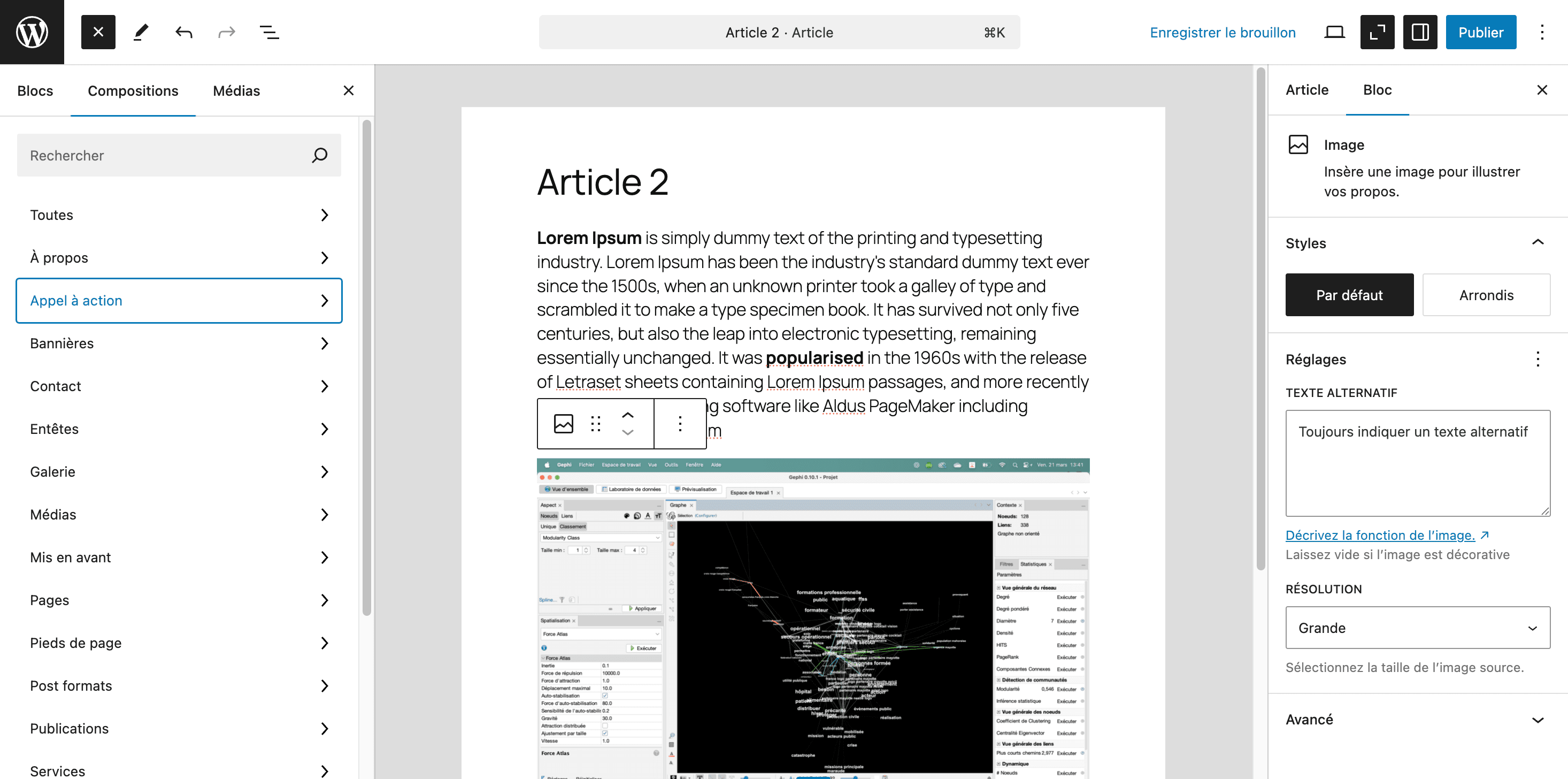The width and height of the screenshot is (1568, 779).
Task: Switch to the Compositions tab
Action: [133, 91]
